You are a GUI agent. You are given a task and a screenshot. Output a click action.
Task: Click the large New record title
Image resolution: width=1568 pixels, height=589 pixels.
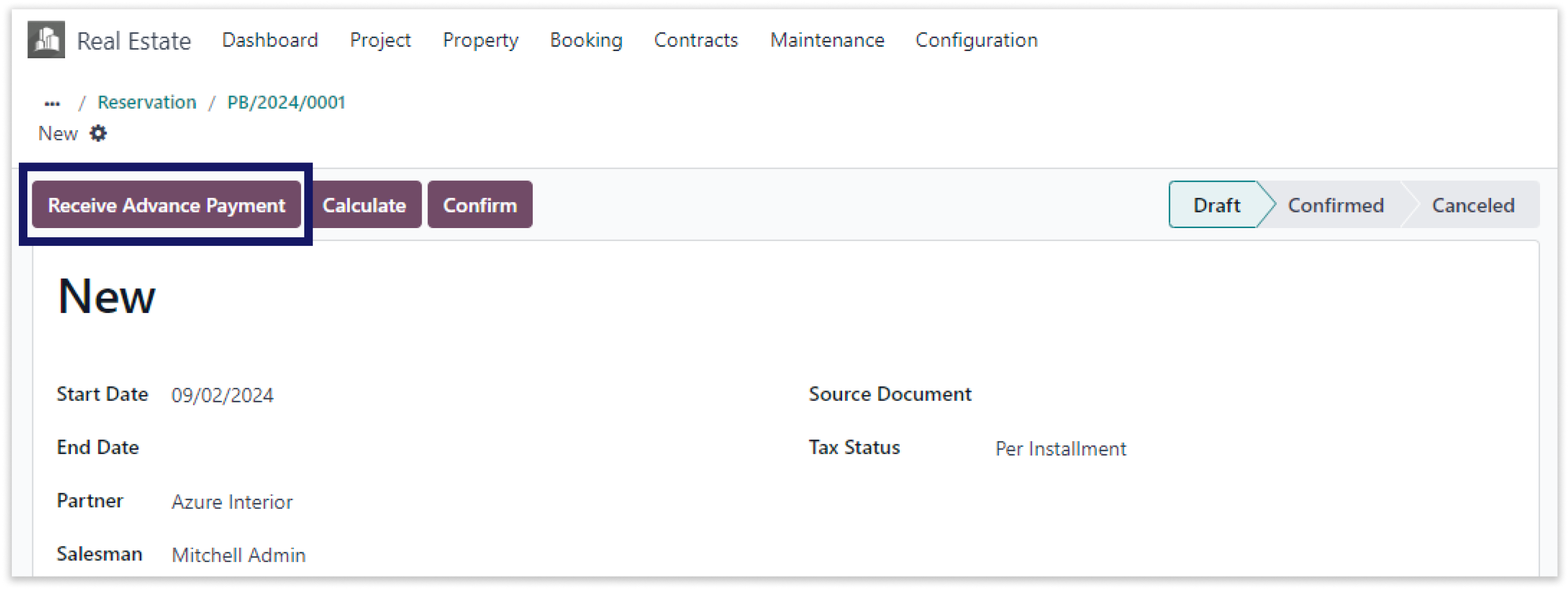pyautogui.click(x=106, y=296)
